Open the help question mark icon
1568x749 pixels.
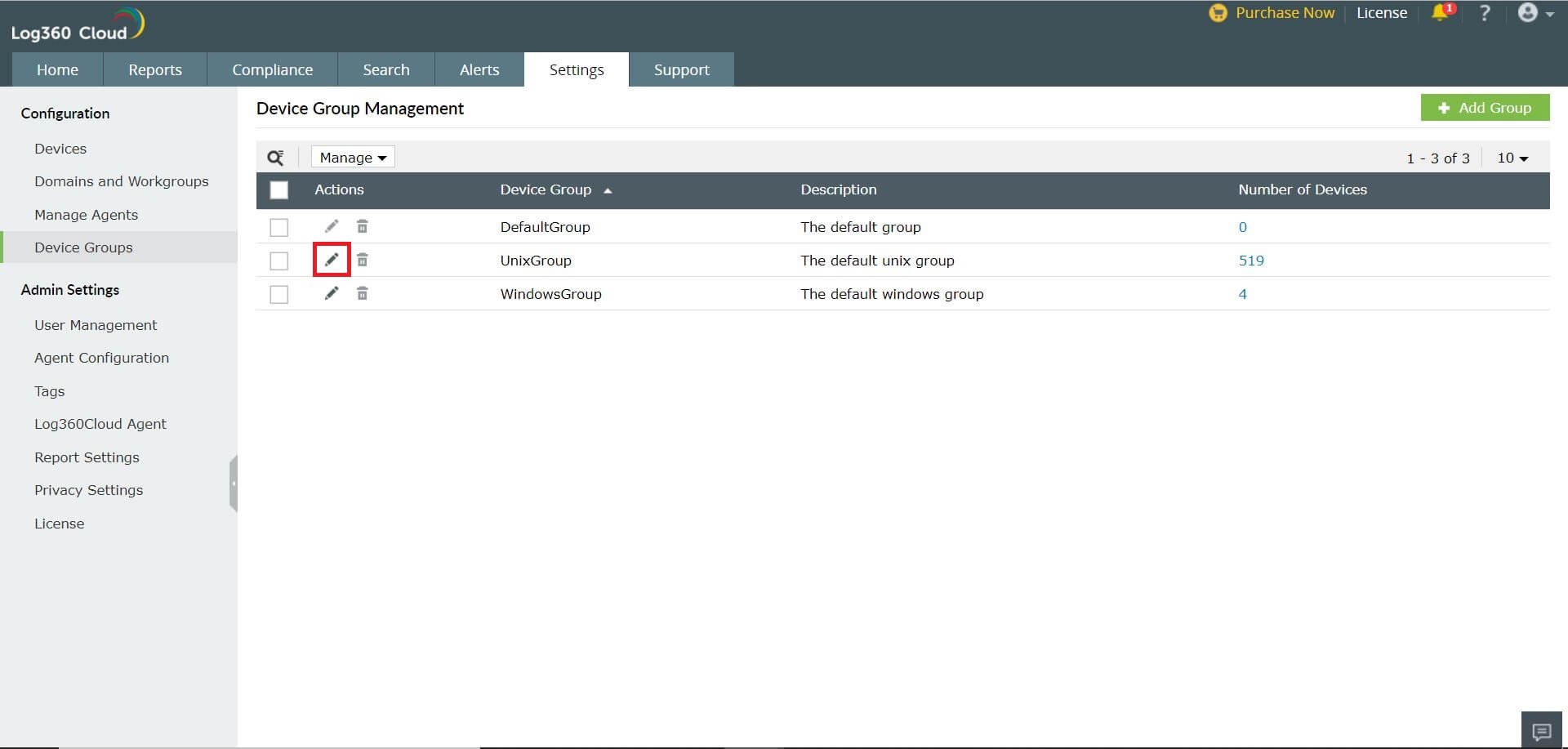click(x=1485, y=13)
